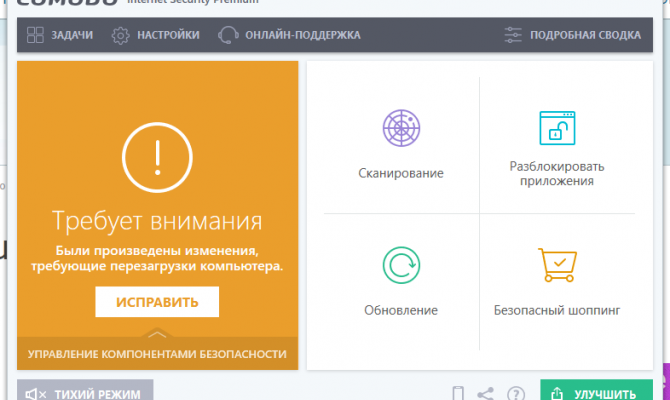
Task: Click the Разблокировать приложения label
Action: (557, 174)
